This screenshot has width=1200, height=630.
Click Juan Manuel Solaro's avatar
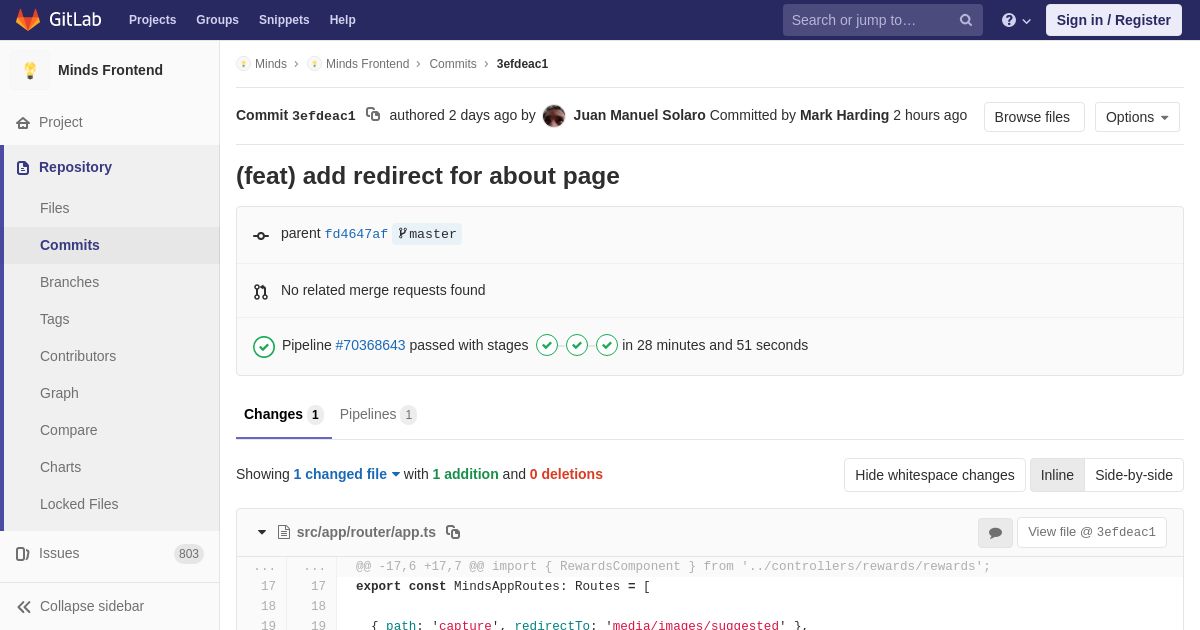[x=554, y=116]
